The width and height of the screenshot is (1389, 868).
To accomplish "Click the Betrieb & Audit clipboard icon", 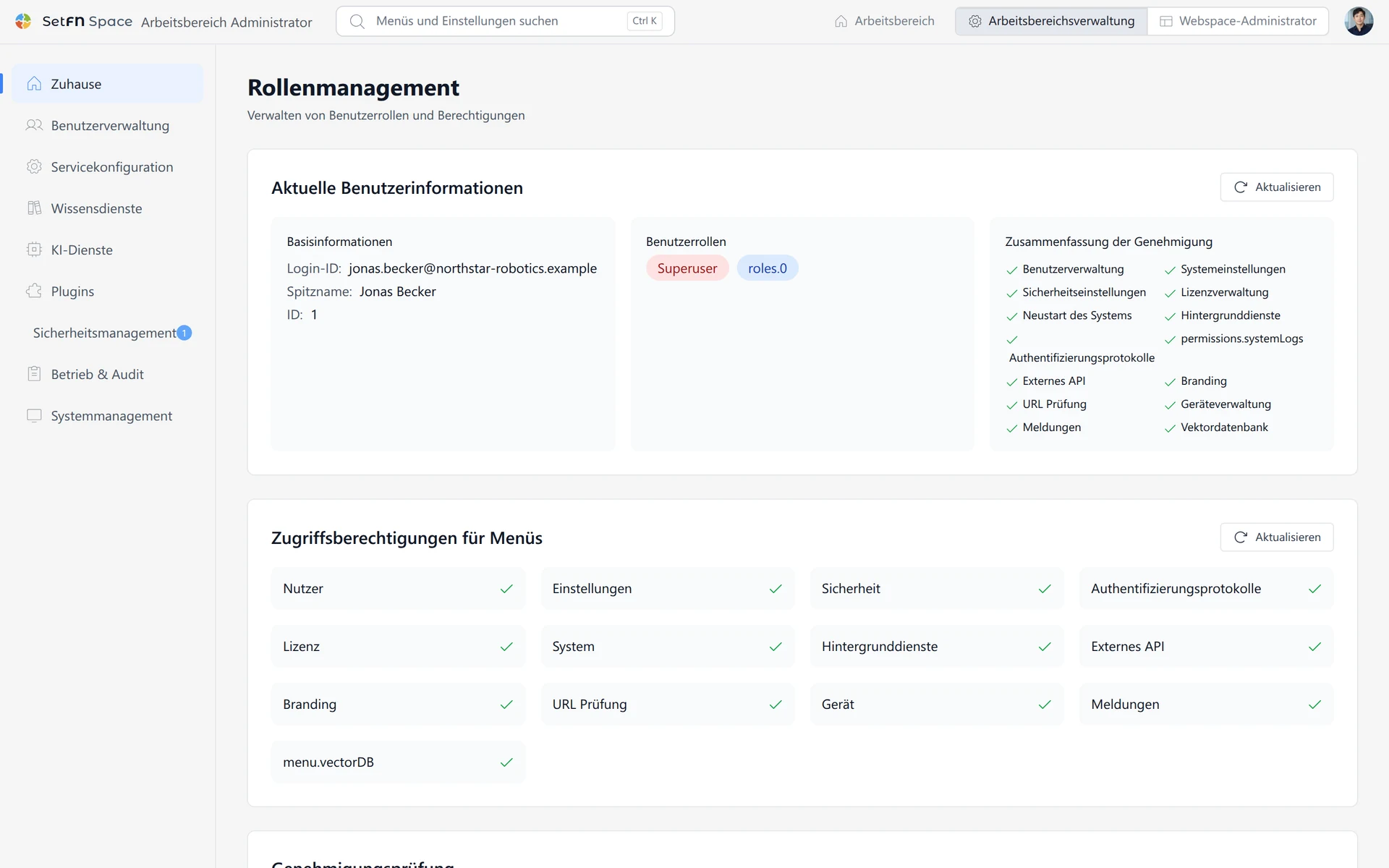I will coord(34,374).
